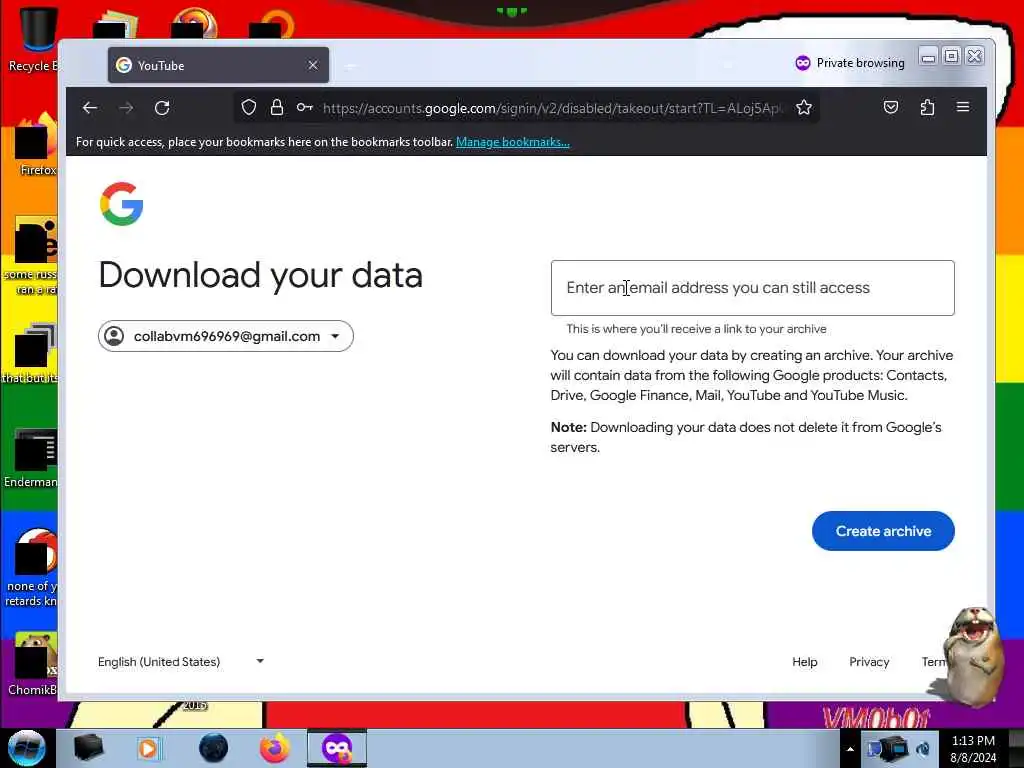Open the Pocket save icon
1024x768 pixels.
[x=891, y=107]
